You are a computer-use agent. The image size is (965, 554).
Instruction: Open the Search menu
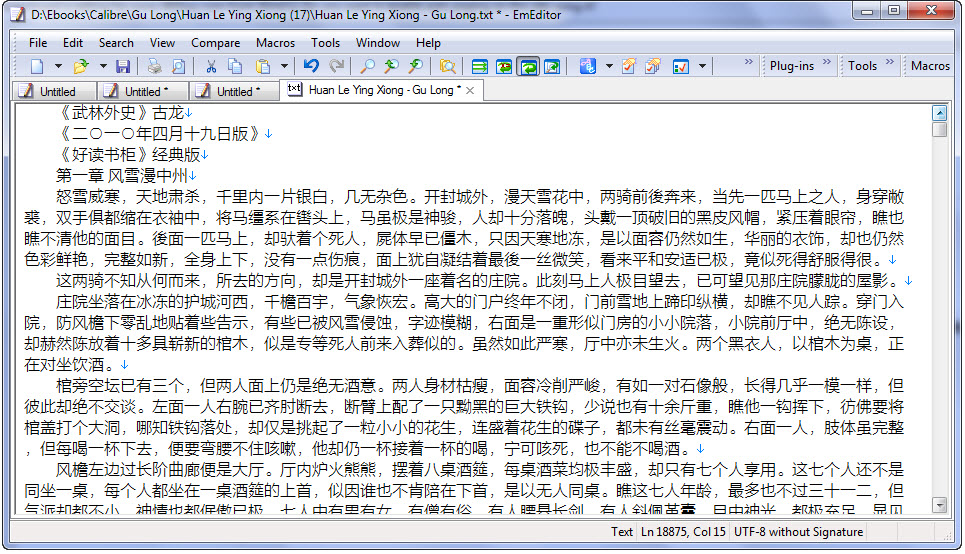pos(116,42)
